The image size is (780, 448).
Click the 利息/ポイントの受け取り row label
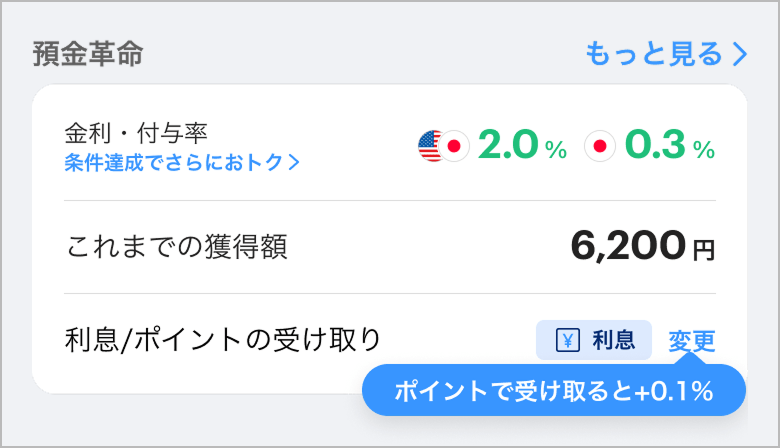point(223,340)
